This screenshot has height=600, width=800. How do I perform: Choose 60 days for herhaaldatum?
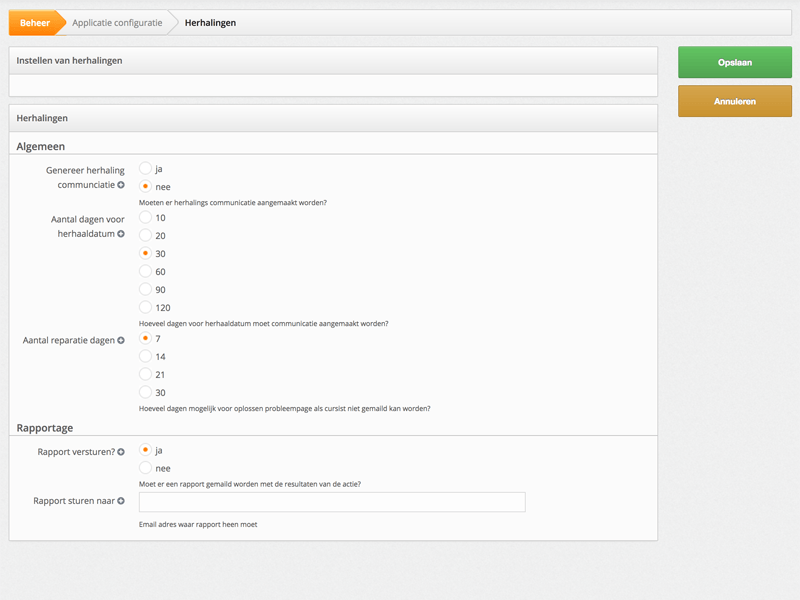pos(145,271)
